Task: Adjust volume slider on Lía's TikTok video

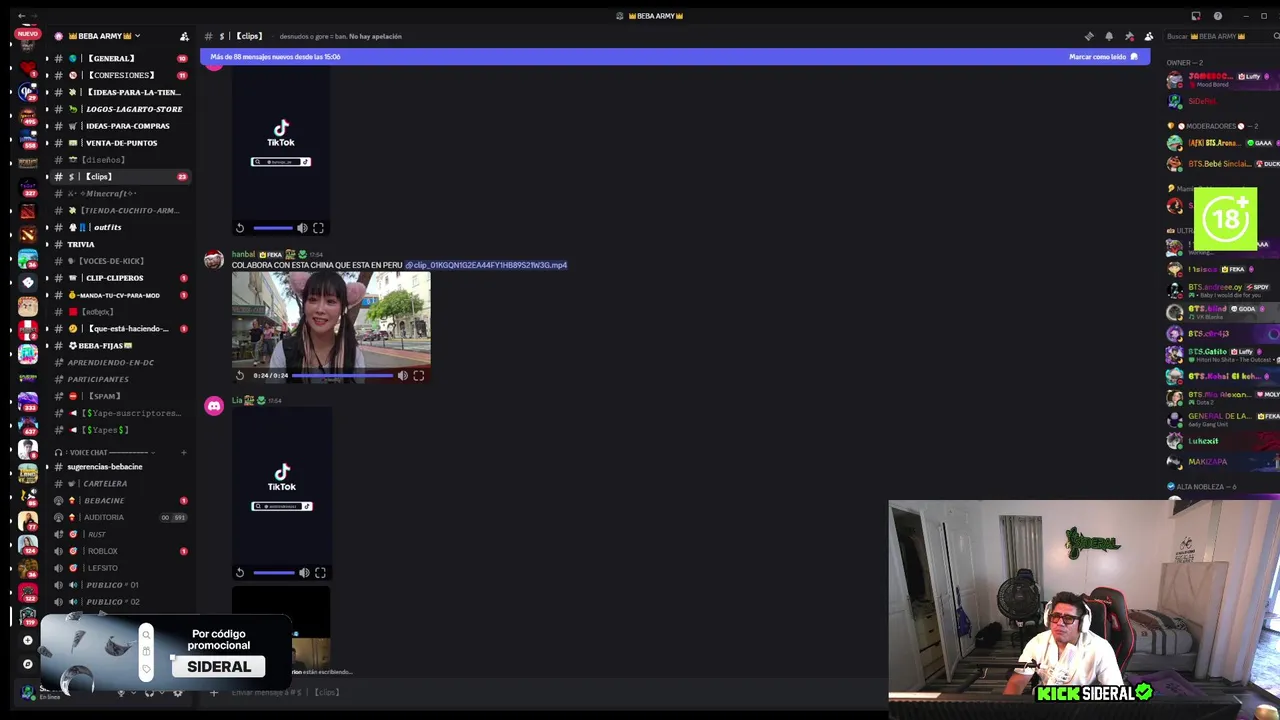Action: point(274,573)
